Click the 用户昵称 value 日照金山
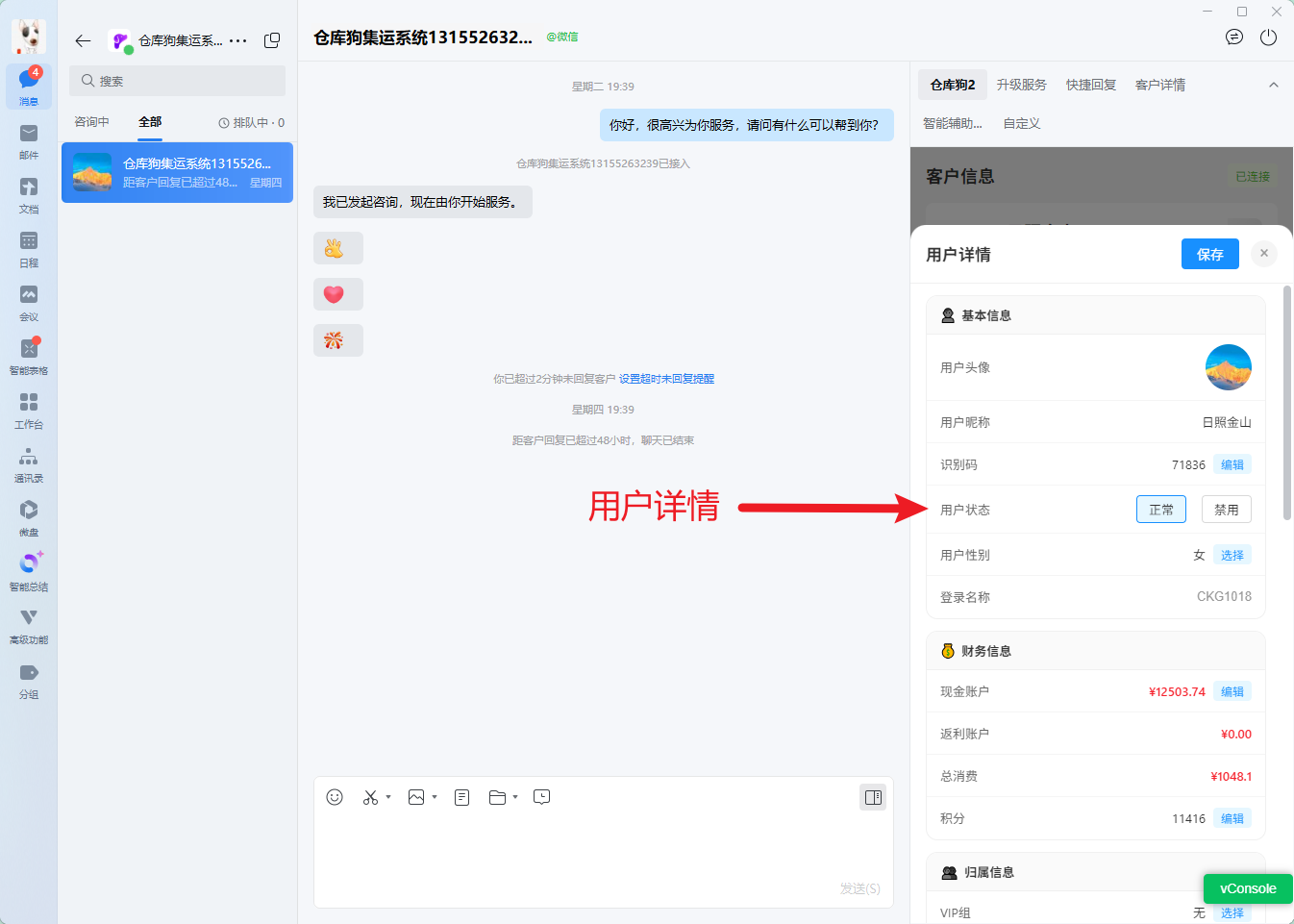This screenshot has width=1294, height=924. pyautogui.click(x=1227, y=422)
